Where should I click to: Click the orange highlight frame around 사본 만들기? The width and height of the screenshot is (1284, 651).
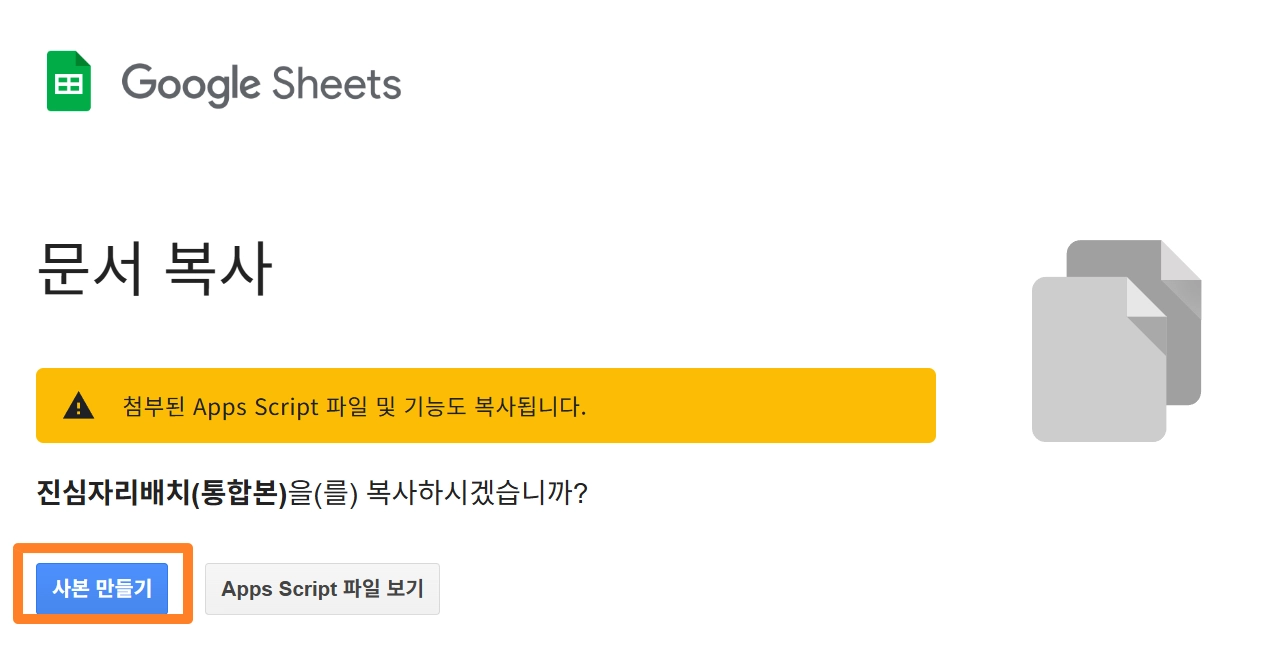[102, 548]
